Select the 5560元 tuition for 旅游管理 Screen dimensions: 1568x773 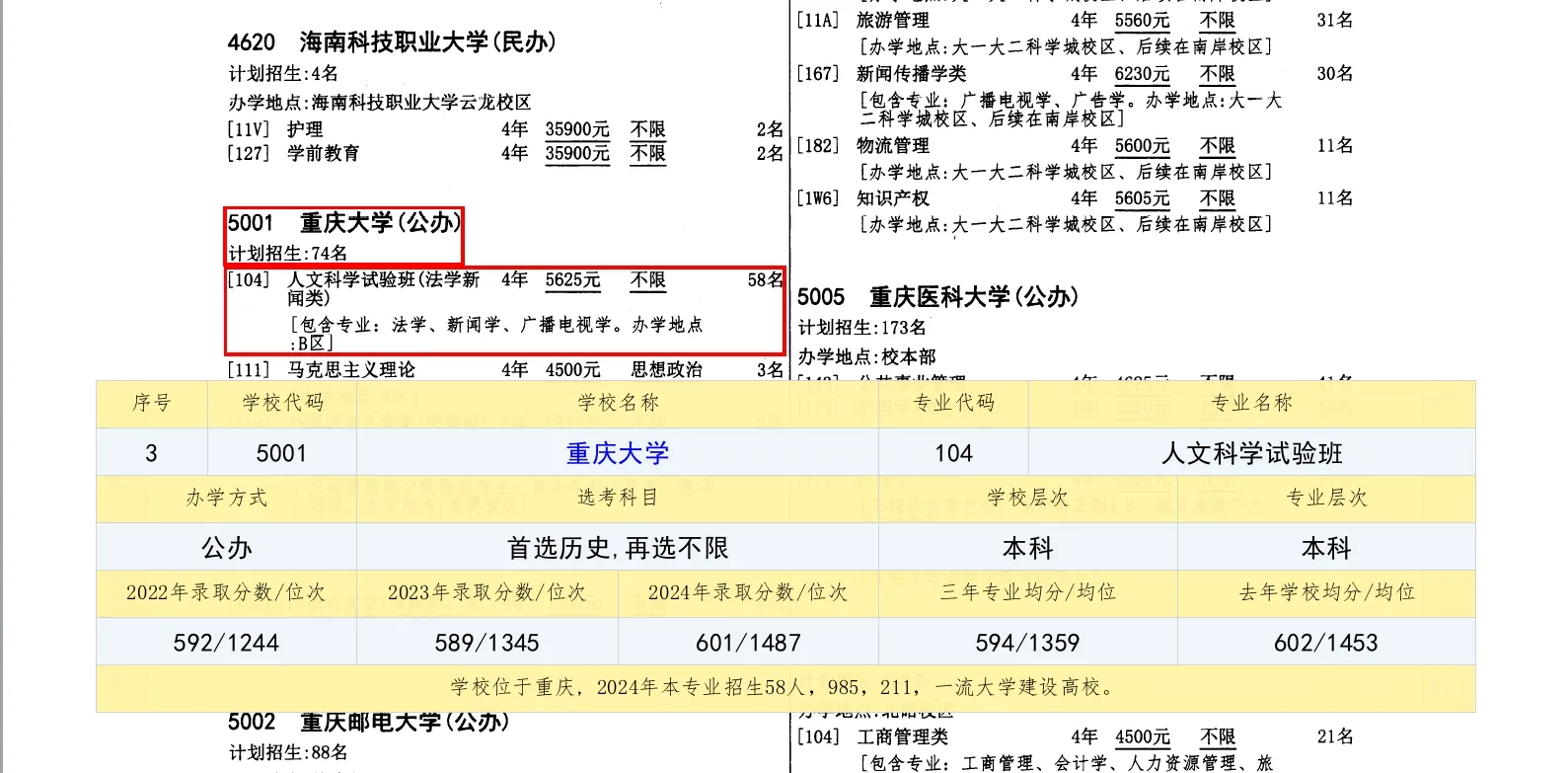1141,21
